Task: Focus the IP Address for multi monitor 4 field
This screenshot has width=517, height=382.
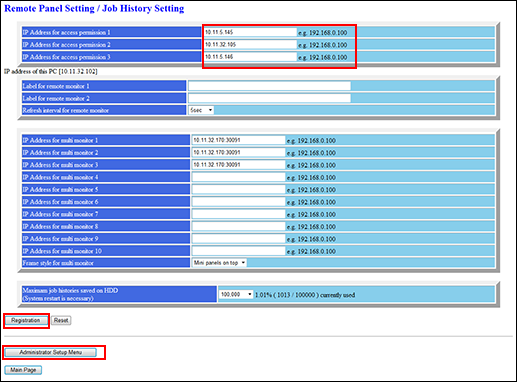Action: click(239, 177)
